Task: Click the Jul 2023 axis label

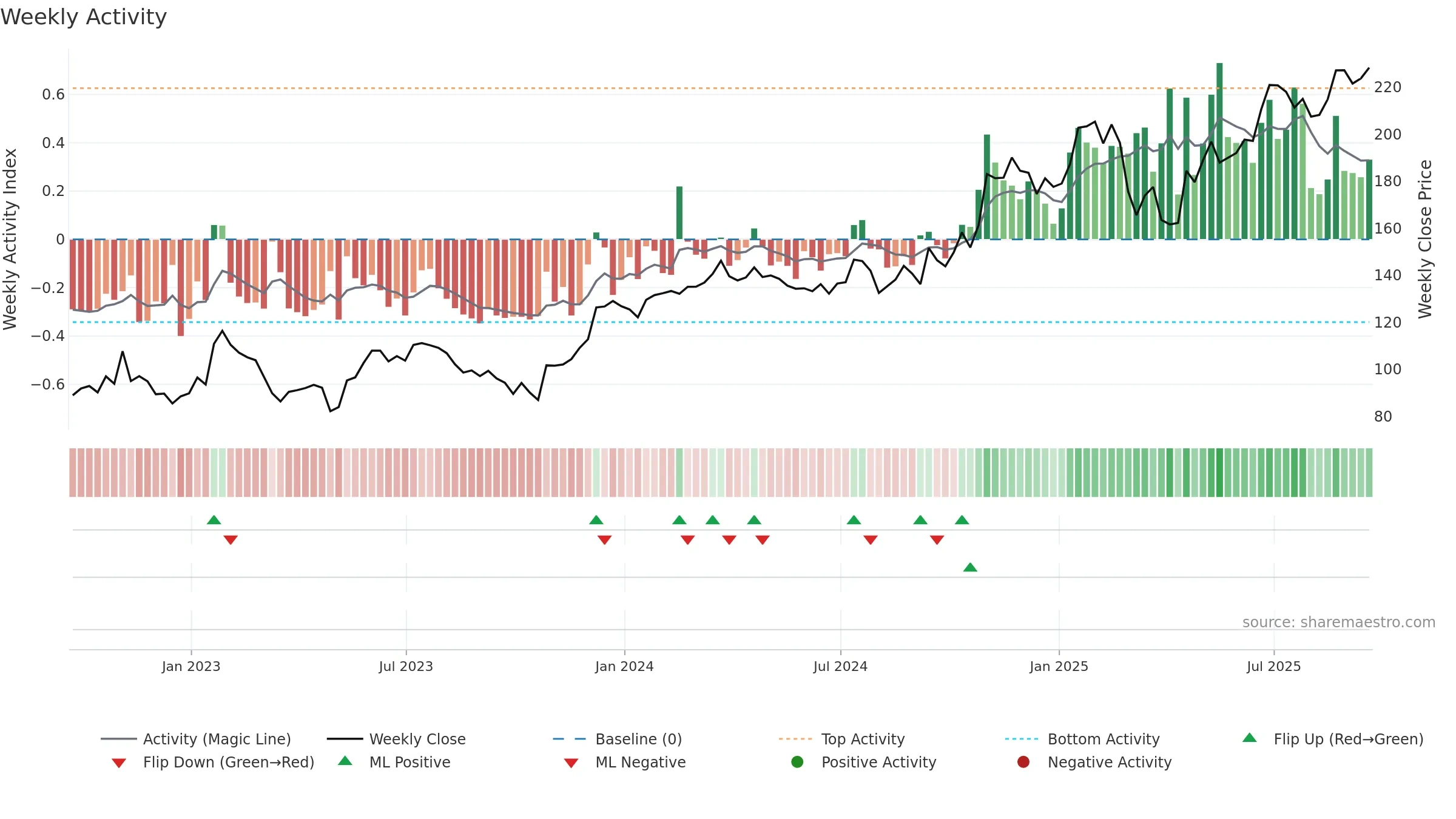Action: point(406,666)
